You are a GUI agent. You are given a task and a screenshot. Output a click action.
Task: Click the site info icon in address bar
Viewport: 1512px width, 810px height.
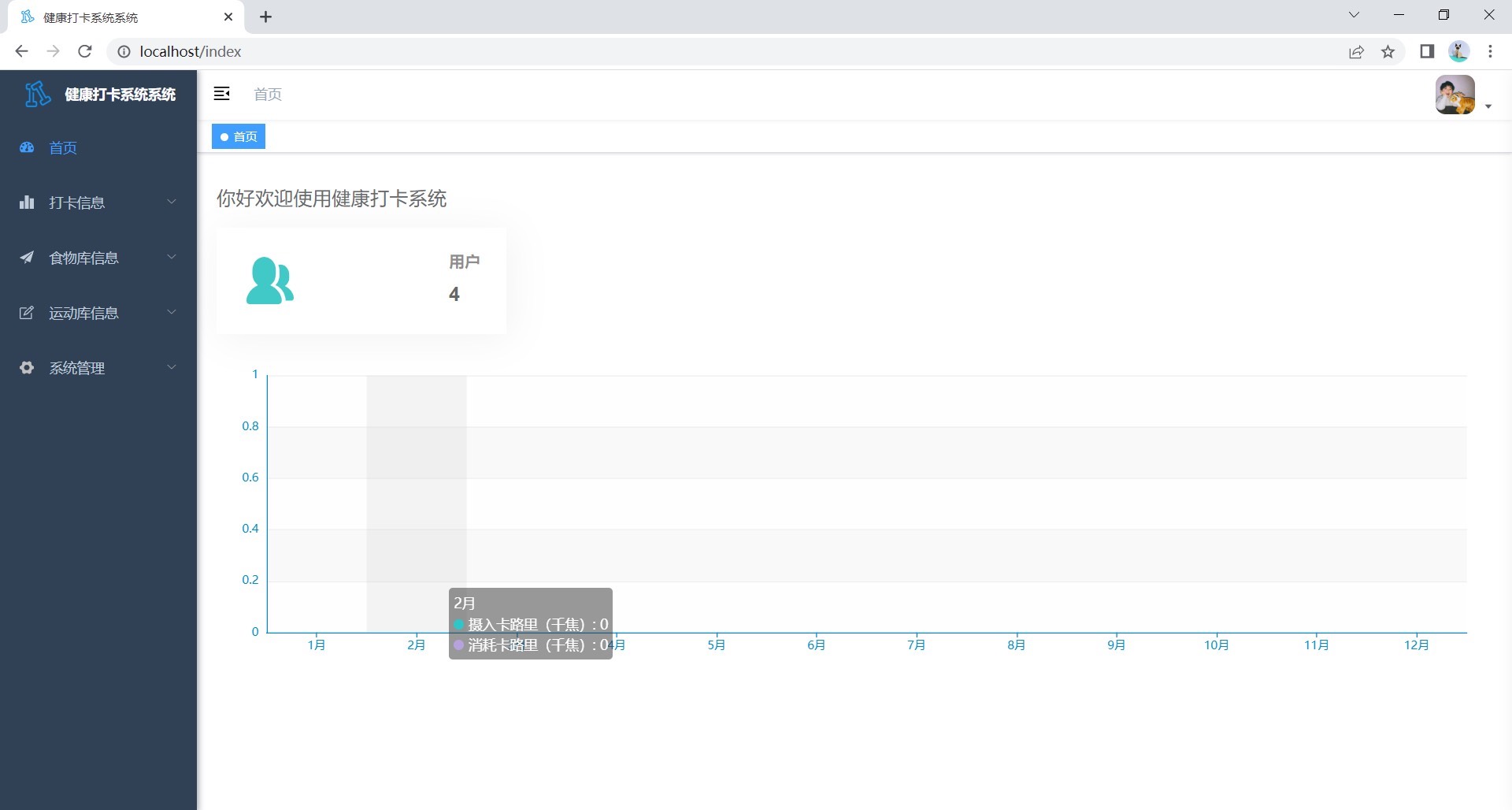point(124,51)
